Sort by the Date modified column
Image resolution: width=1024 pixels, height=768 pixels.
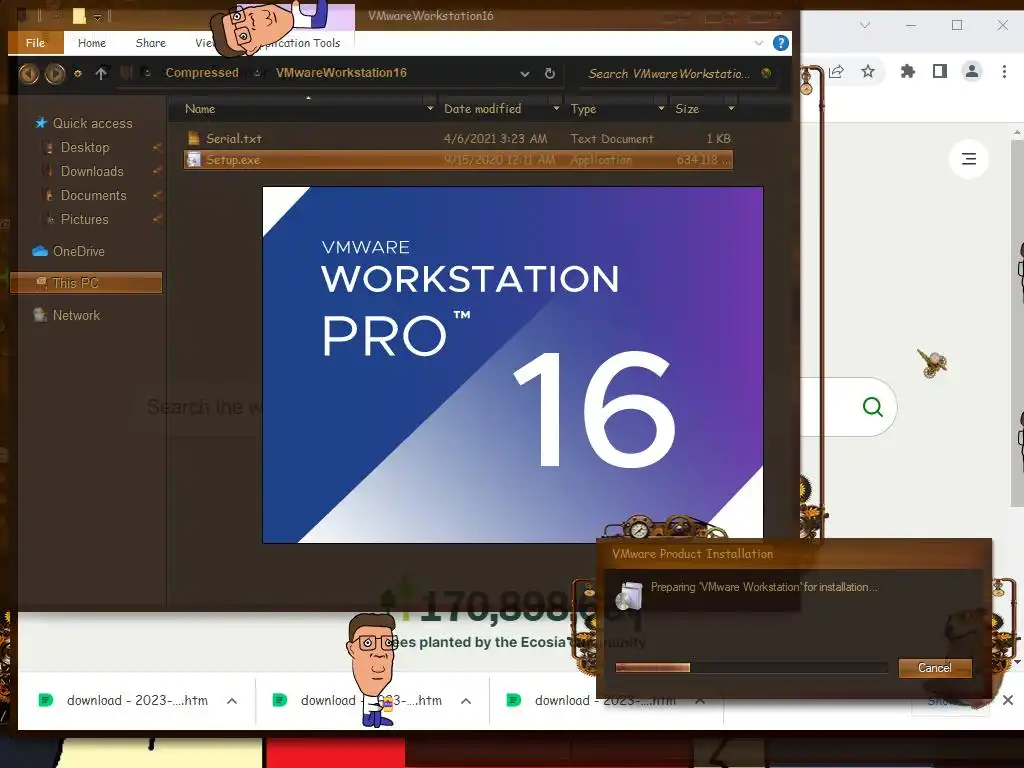pyautogui.click(x=483, y=109)
